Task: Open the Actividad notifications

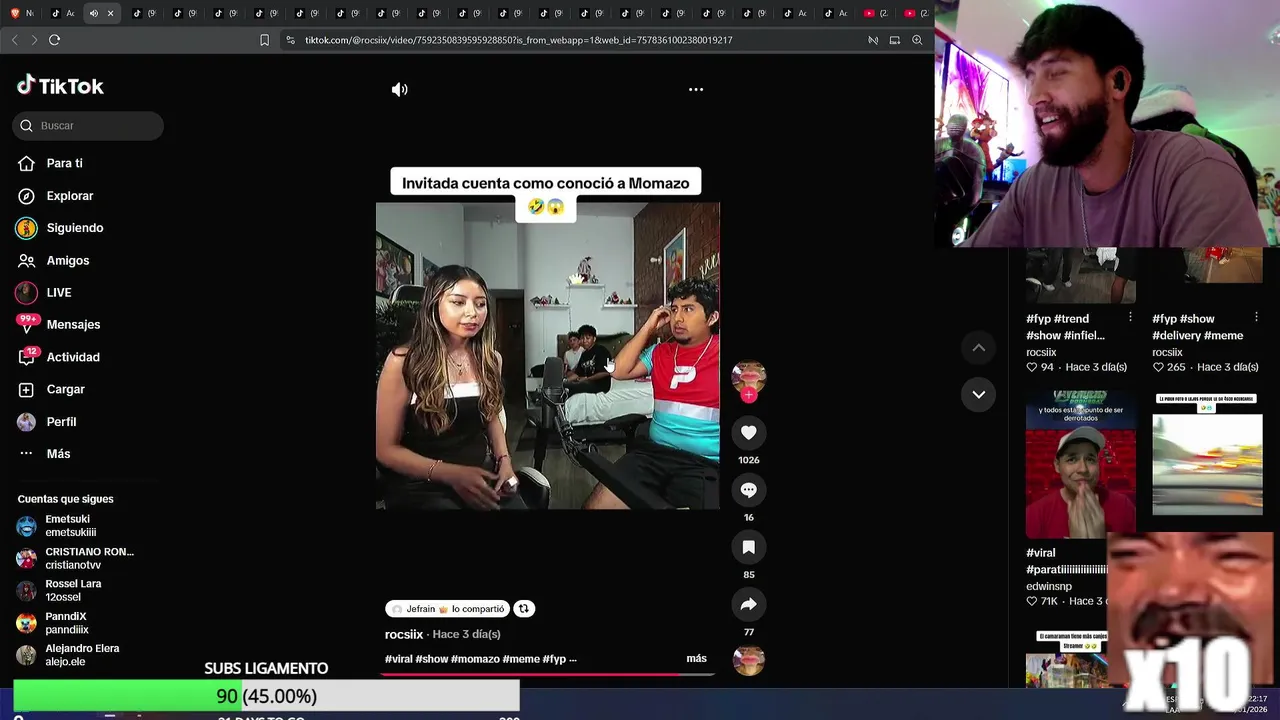Action: click(x=72, y=357)
